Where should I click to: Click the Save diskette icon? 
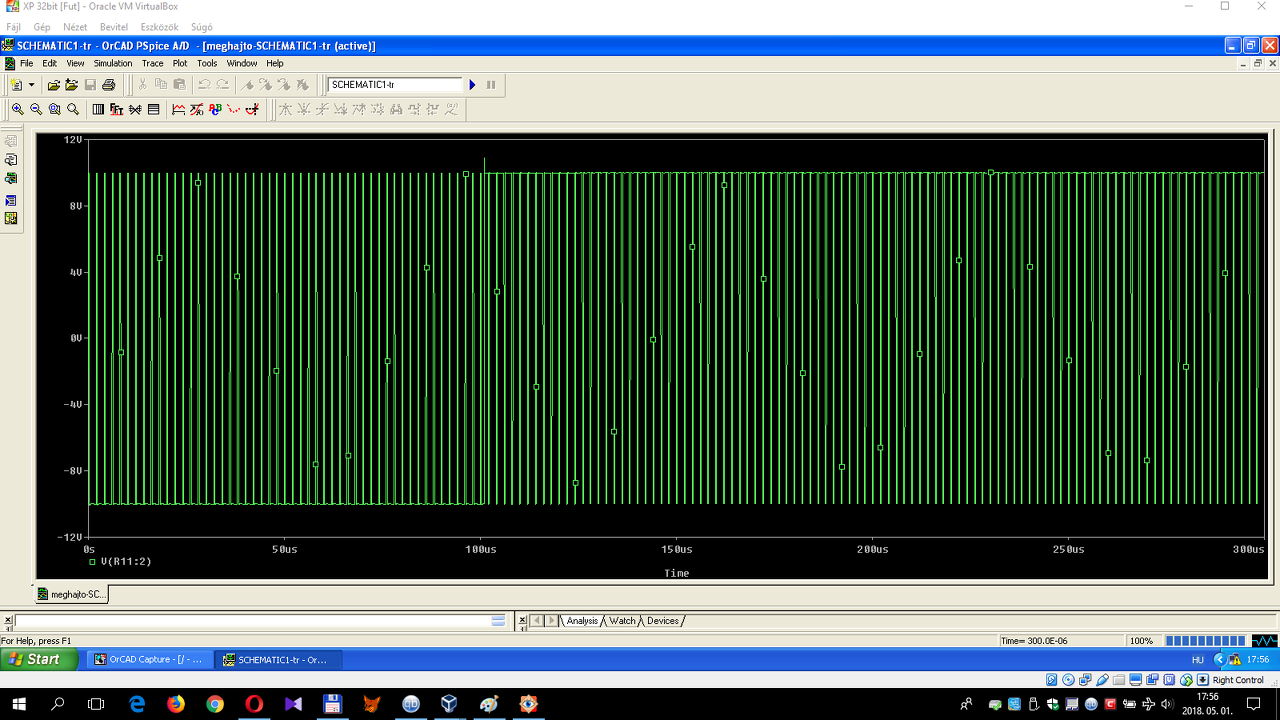pos(90,85)
